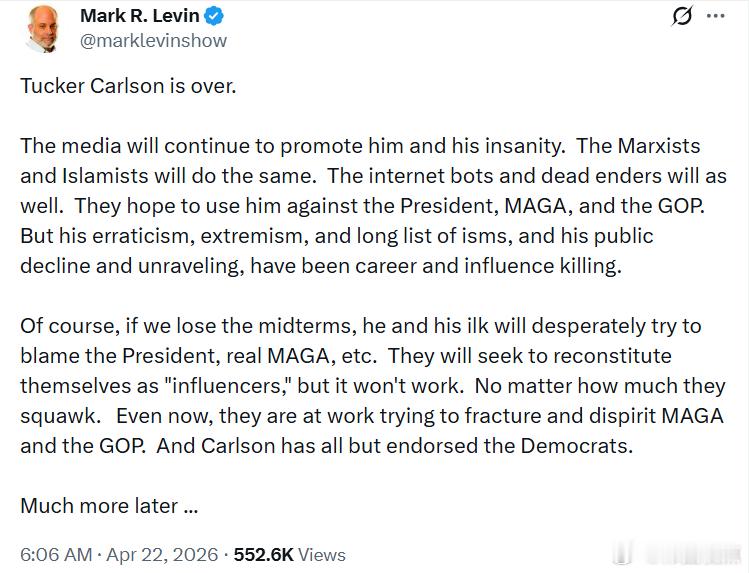Viewport: 749px width, 573px height.
Task: Open Mark R. Levin's profile avatar
Action: 47,28
